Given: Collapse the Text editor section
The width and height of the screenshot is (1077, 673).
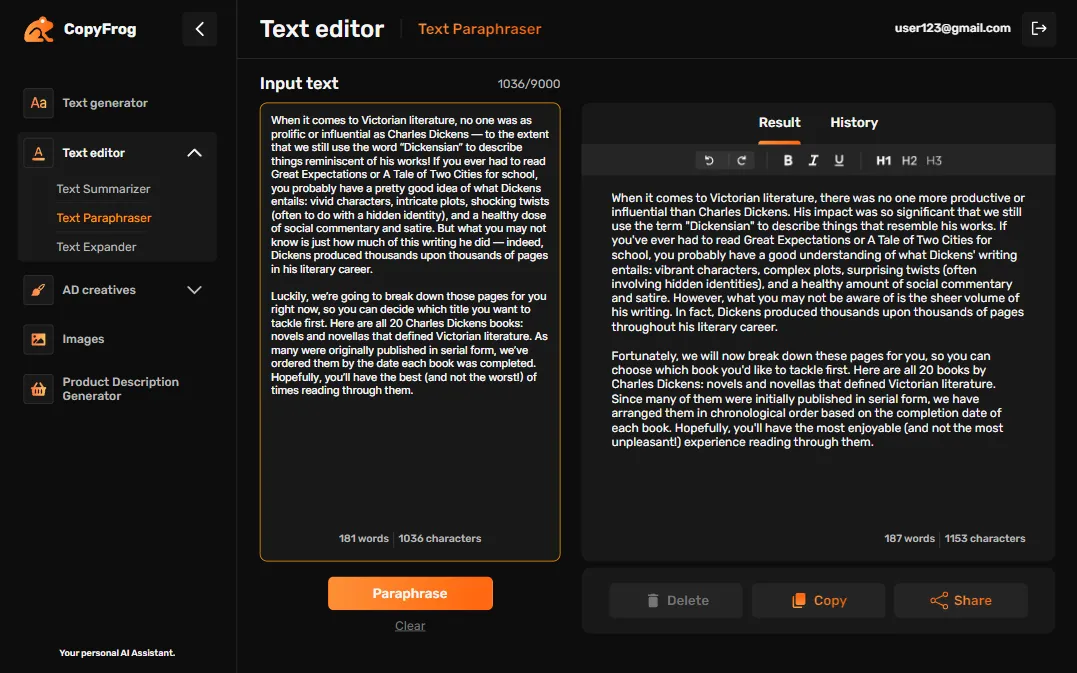Looking at the screenshot, I should click(x=194, y=152).
